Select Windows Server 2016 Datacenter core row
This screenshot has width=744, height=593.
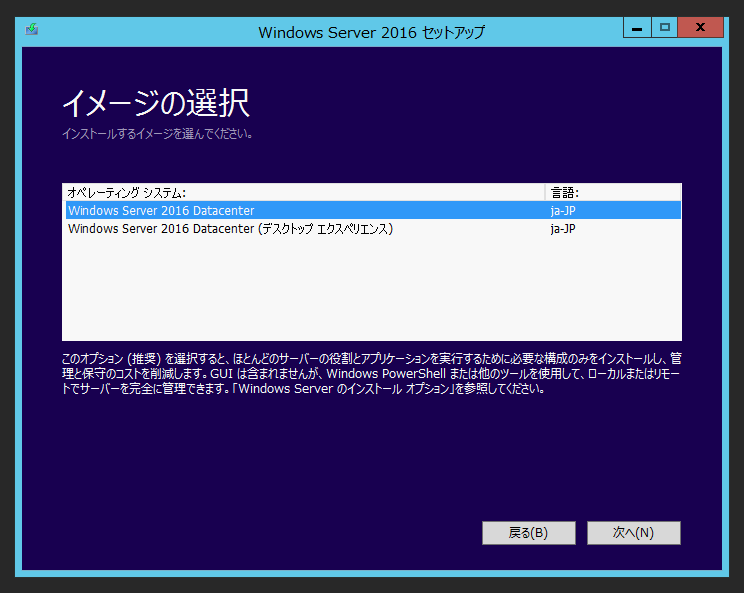tap(373, 210)
